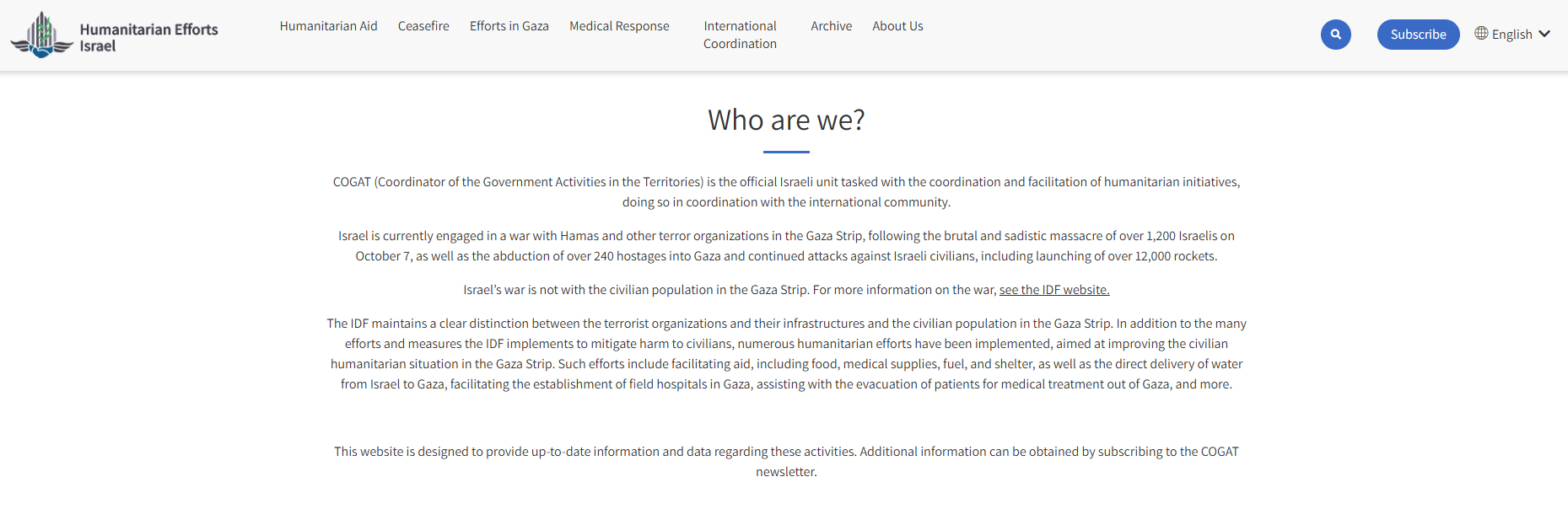The height and width of the screenshot is (525, 1568).
Task: Click the globe icon beside English
Action: click(1481, 34)
